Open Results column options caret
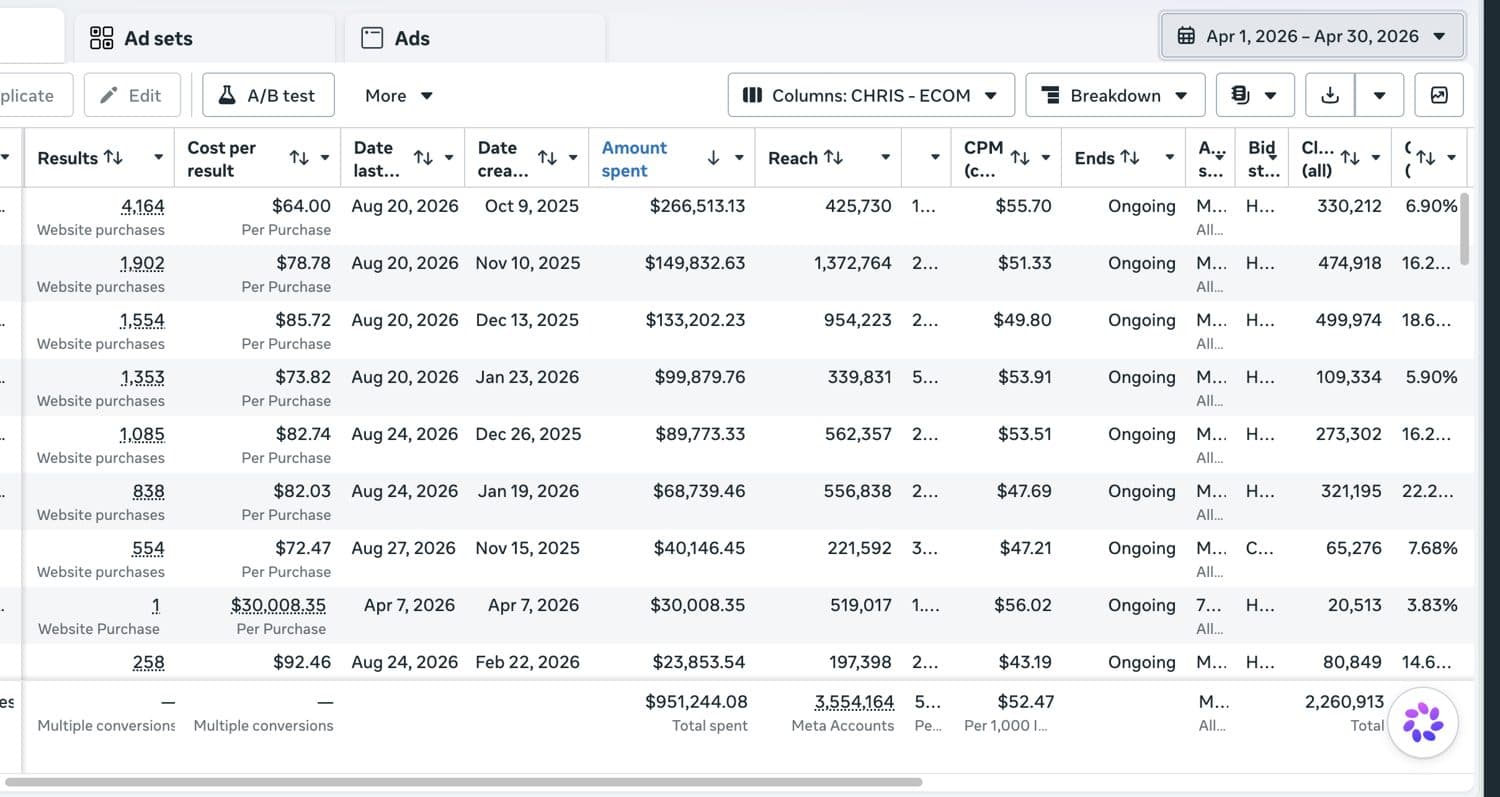Screen dimensions: 1500x797 tap(158, 158)
